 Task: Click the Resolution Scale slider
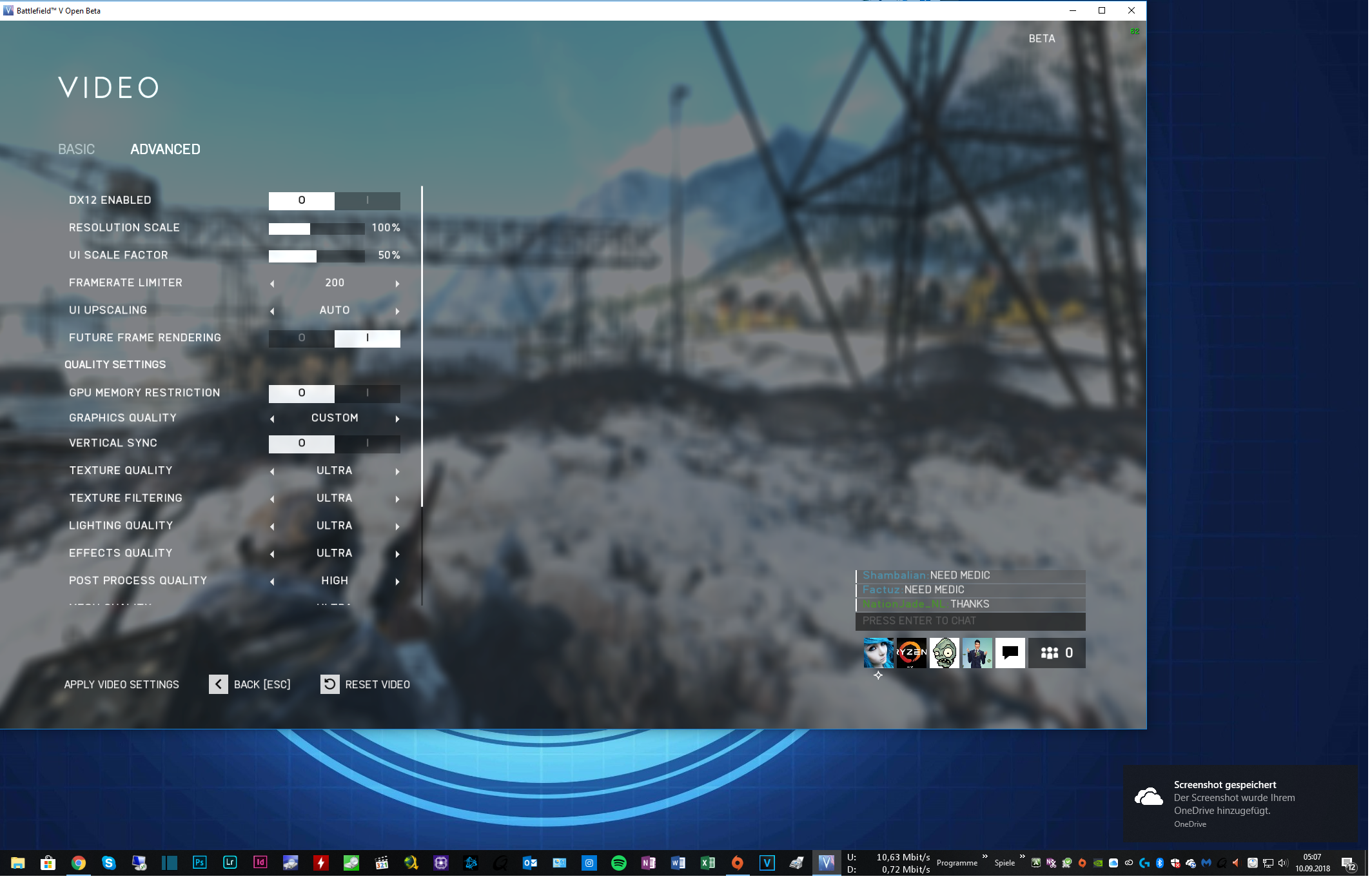tap(317, 228)
